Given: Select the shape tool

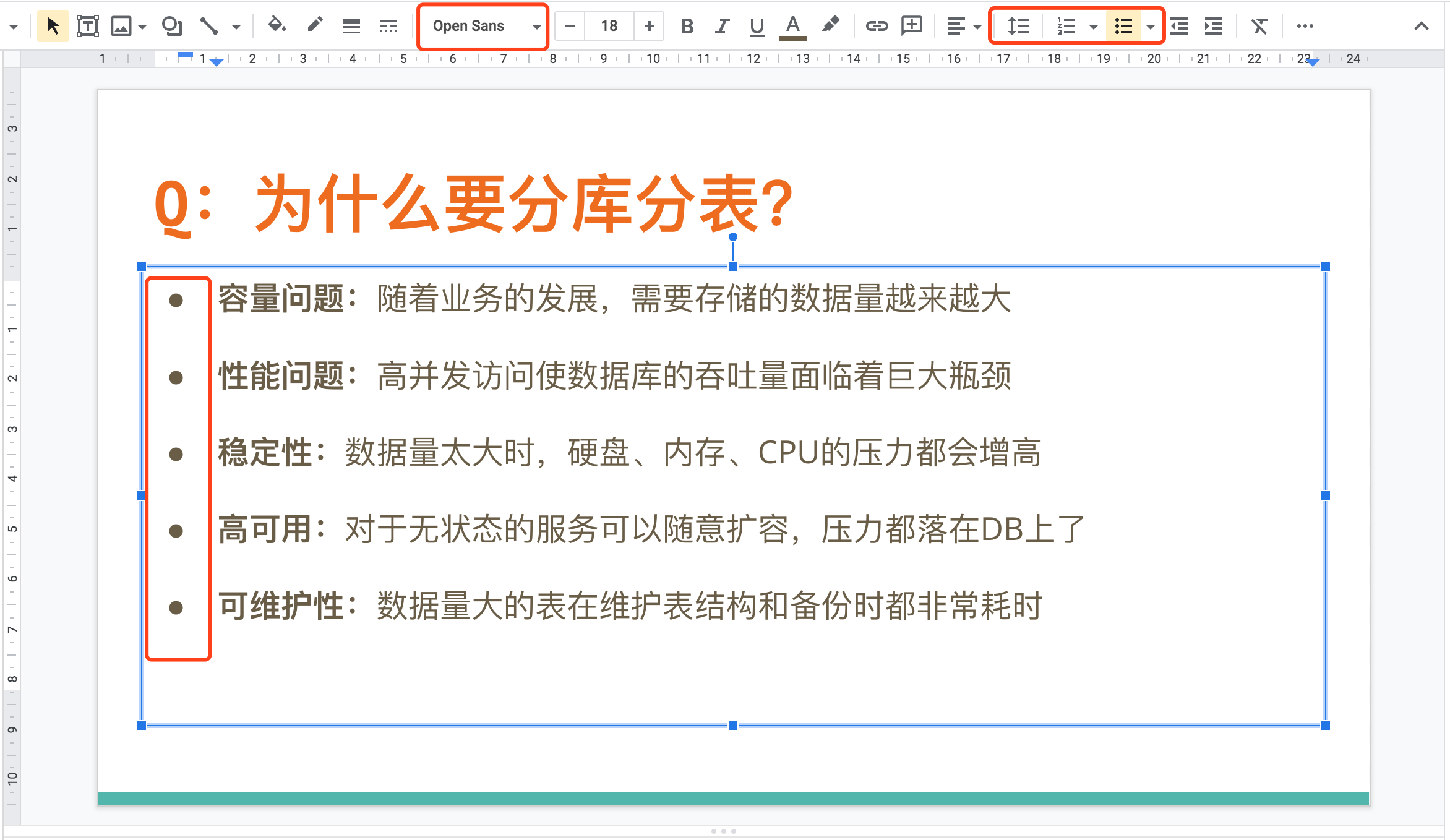Looking at the screenshot, I should coord(172,26).
